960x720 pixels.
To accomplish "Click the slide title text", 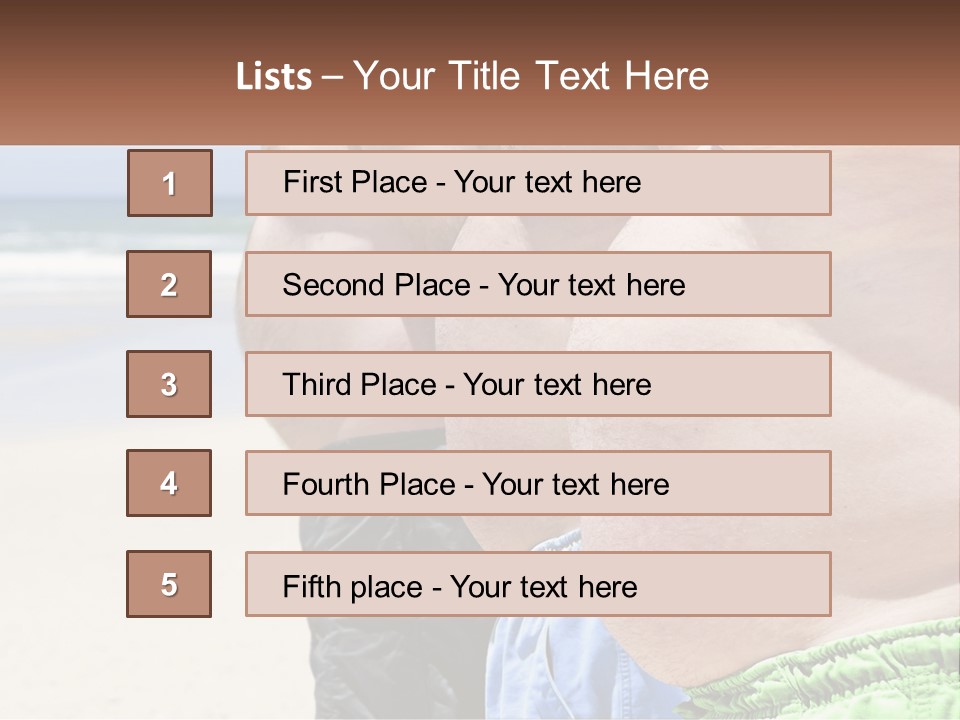I will 473,76.
